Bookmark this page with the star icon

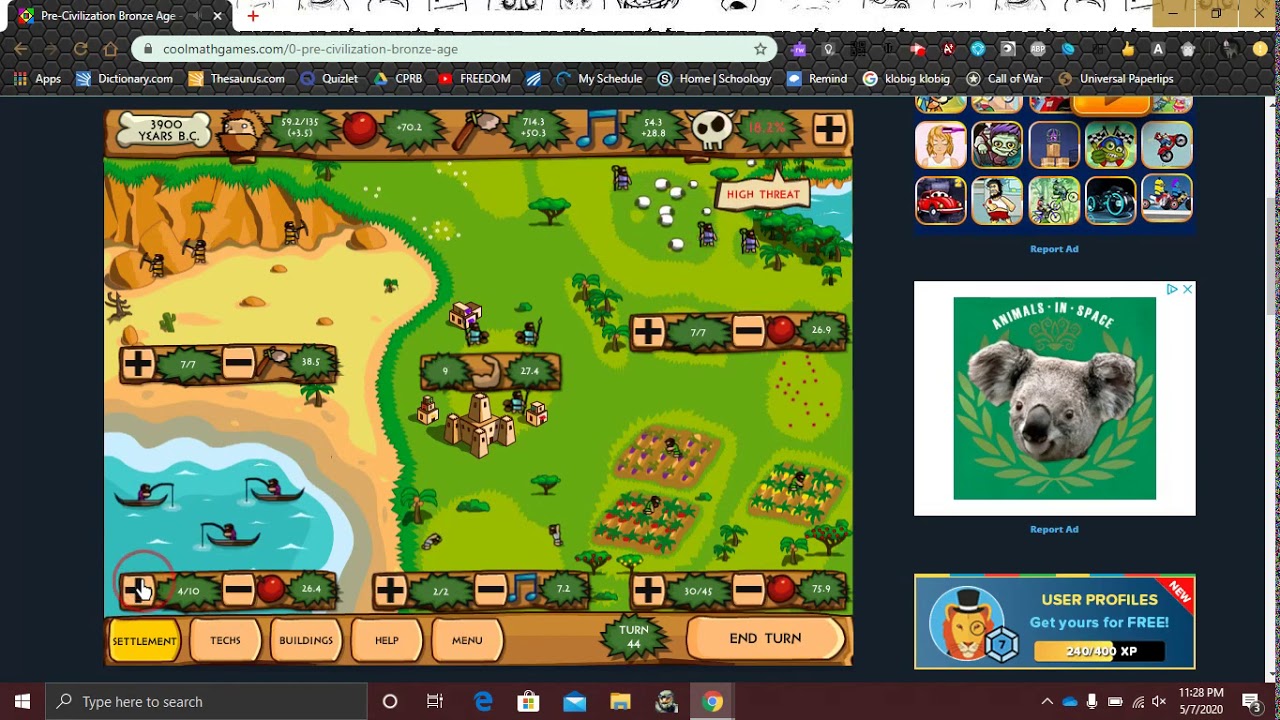coord(760,48)
